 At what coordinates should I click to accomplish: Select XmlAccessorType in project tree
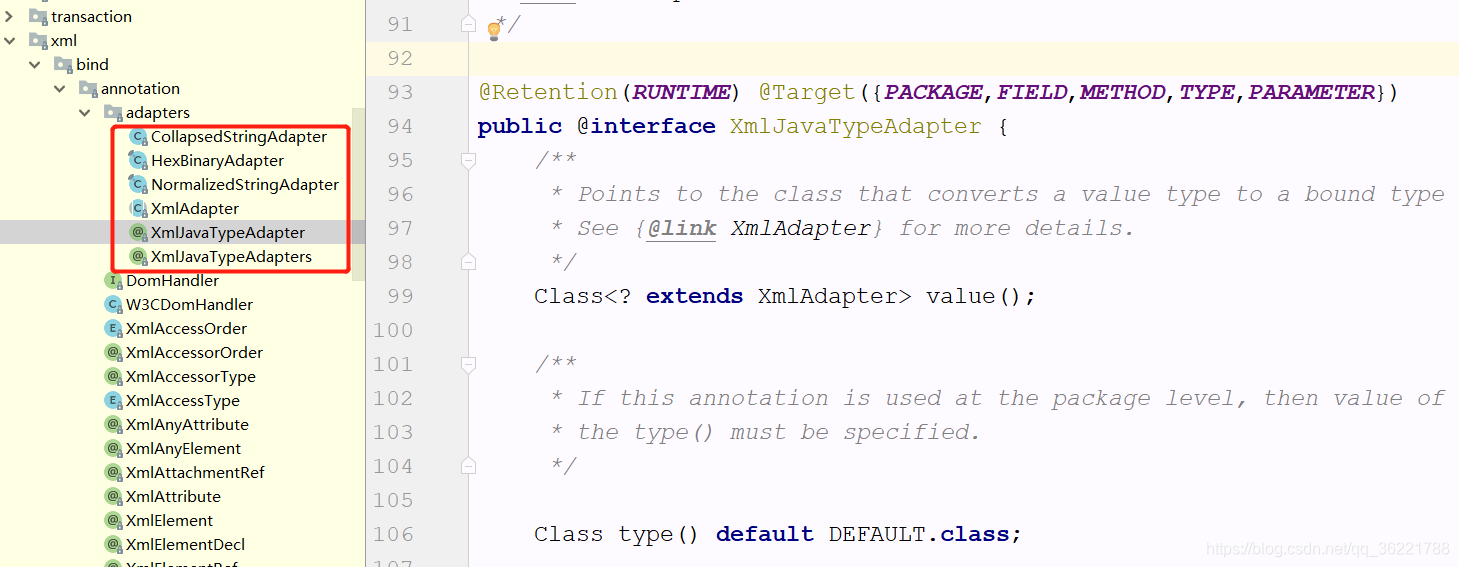[x=191, y=376]
